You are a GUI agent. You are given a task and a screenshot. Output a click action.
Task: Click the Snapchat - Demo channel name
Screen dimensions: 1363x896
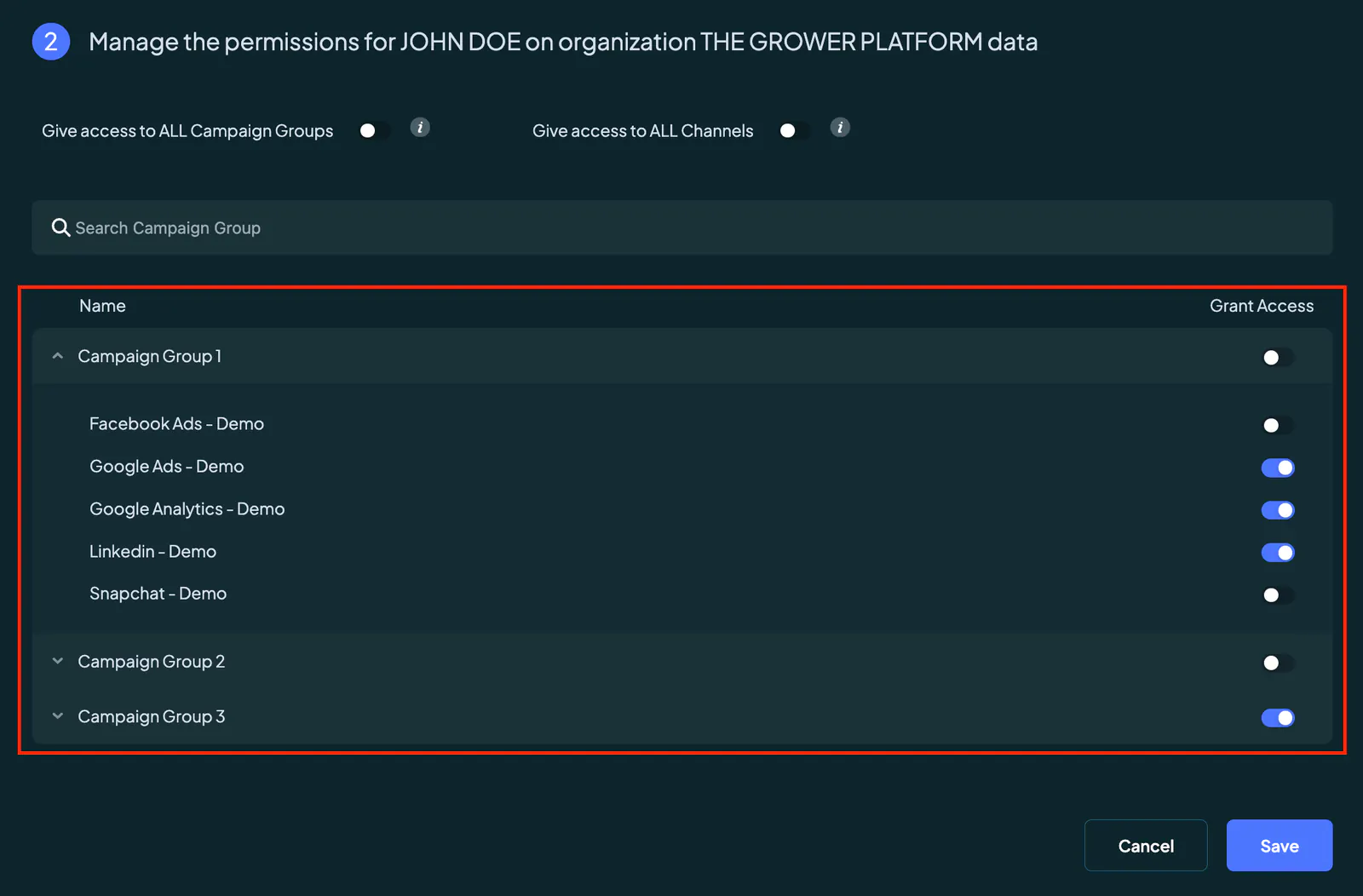[158, 594]
